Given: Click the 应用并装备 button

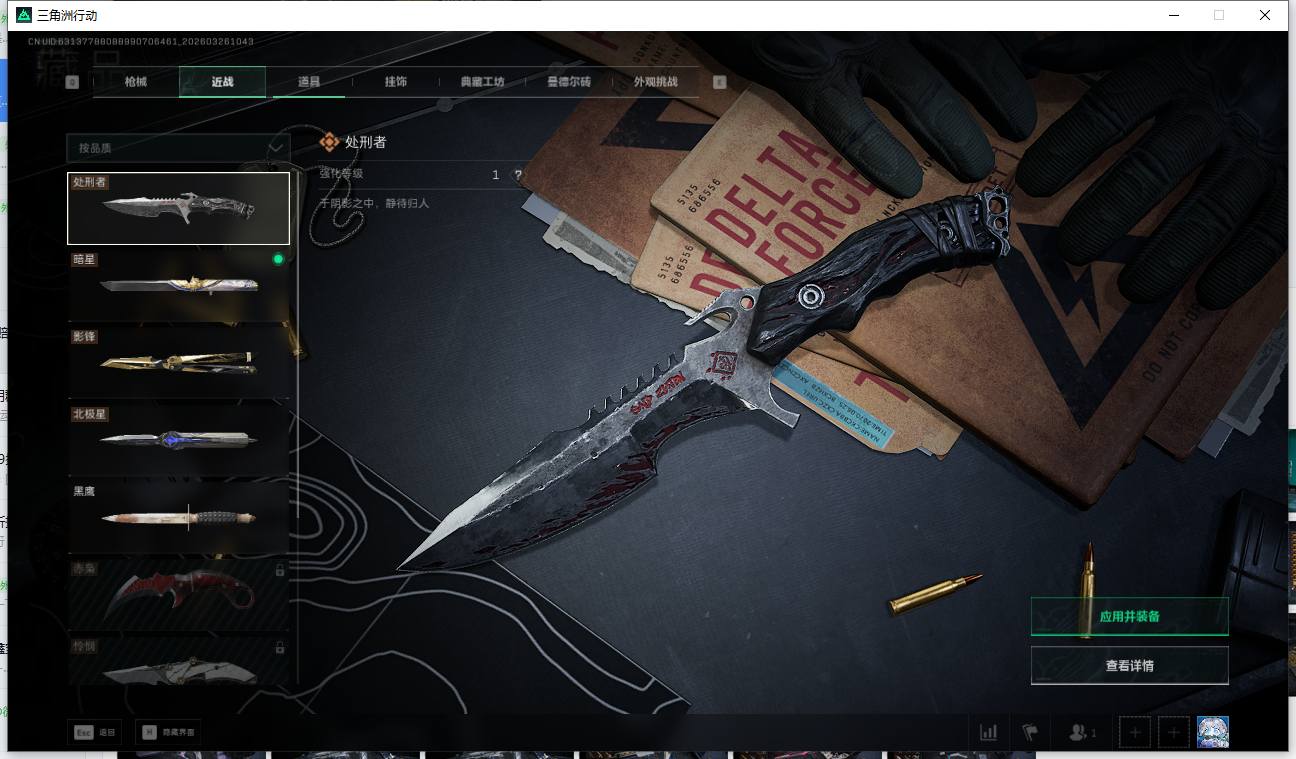Looking at the screenshot, I should click(1129, 616).
